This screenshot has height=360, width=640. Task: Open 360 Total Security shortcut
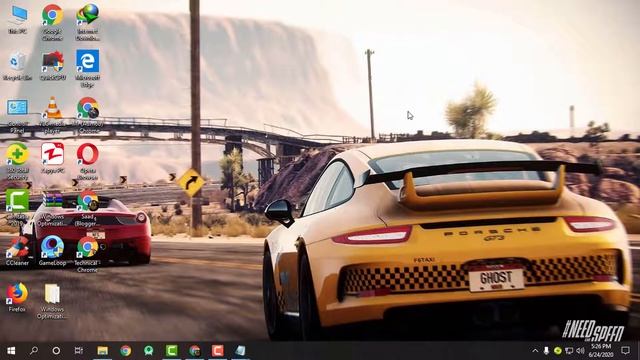tap(17, 162)
